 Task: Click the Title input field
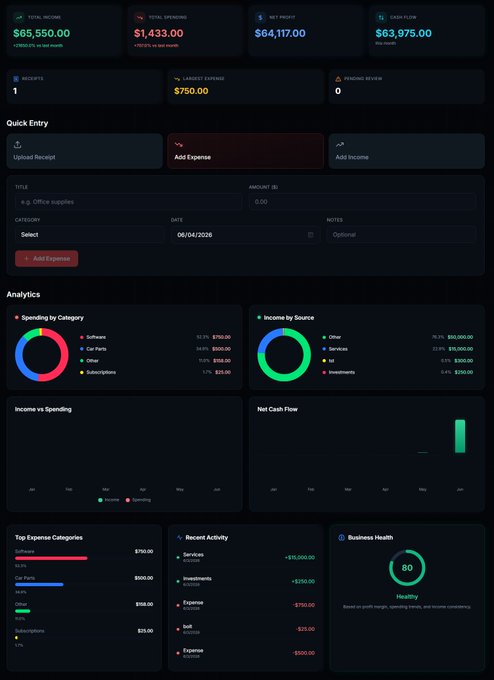click(128, 202)
